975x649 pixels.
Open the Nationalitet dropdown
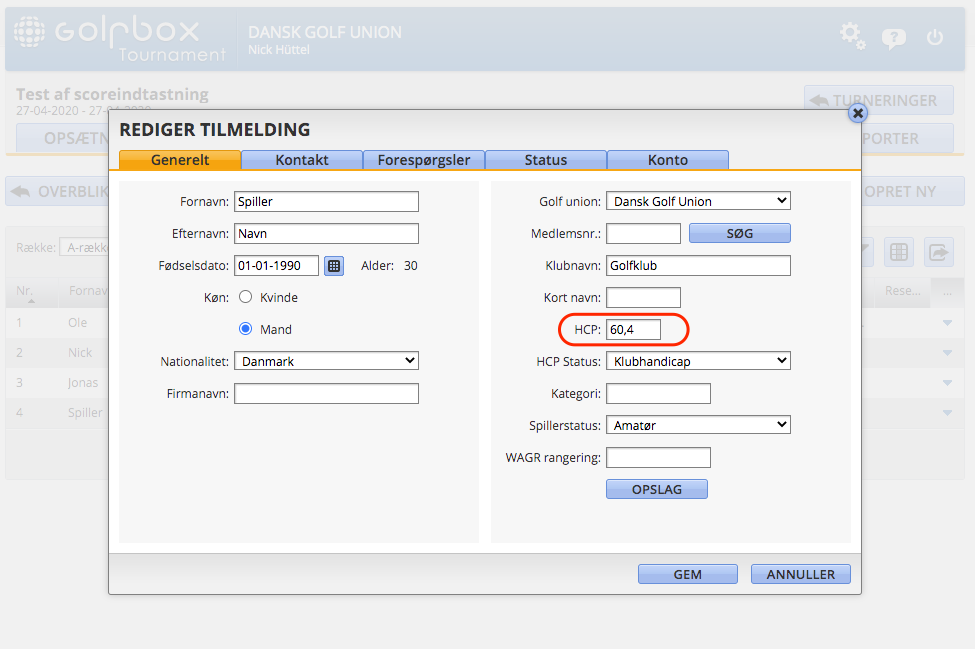coord(326,361)
